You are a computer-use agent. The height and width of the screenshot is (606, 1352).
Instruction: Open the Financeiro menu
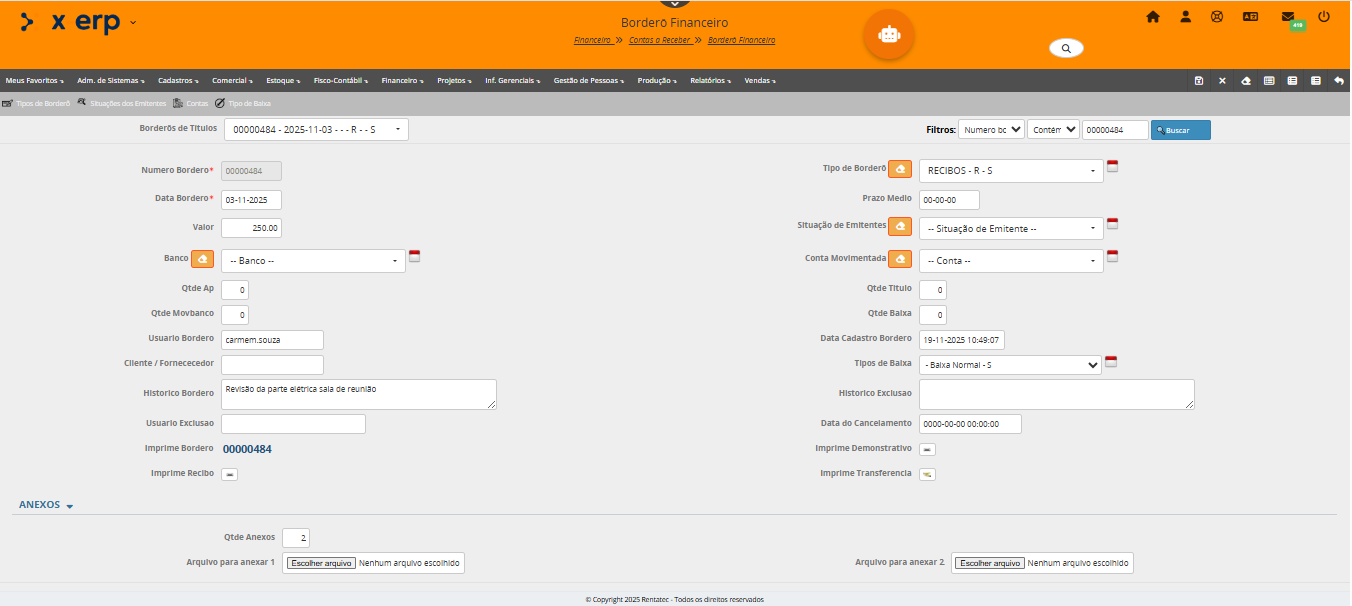coord(401,80)
